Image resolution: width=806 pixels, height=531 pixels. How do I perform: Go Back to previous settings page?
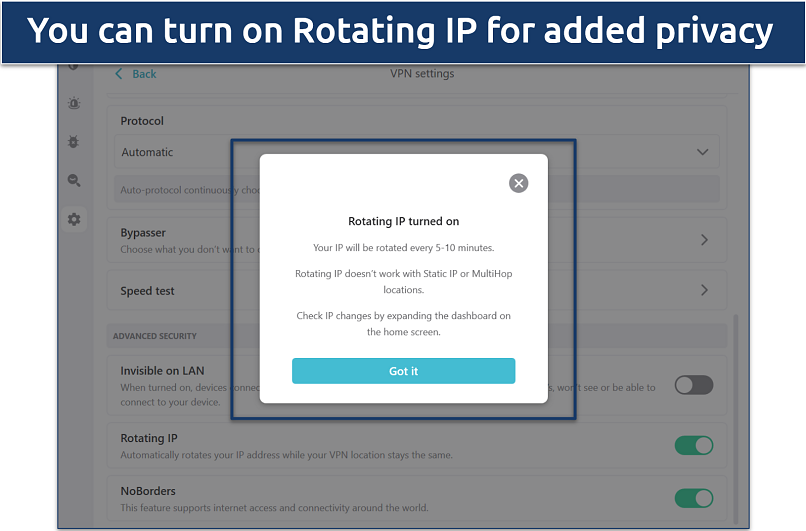coord(136,74)
